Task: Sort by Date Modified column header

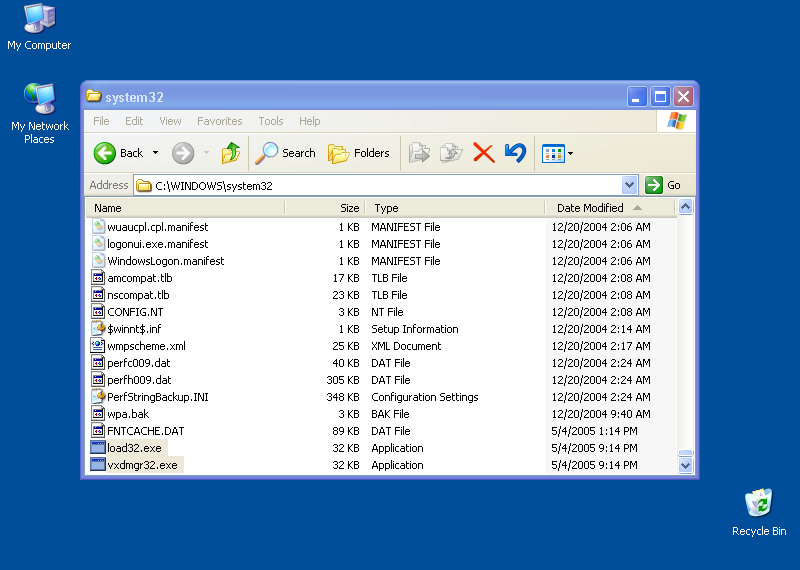Action: 610,208
